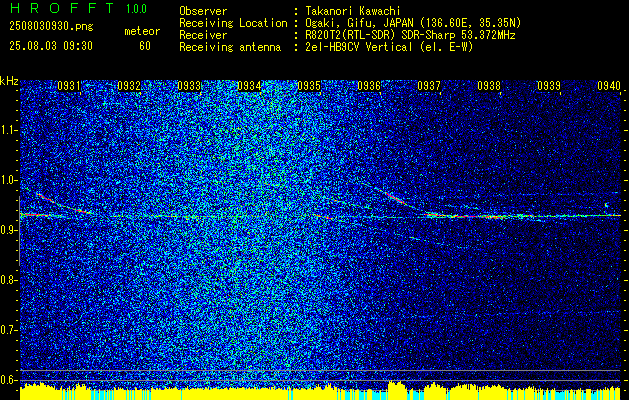This screenshot has width=629, height=400.
Task: Click the '0936' time marker
Action: pos(369,86)
